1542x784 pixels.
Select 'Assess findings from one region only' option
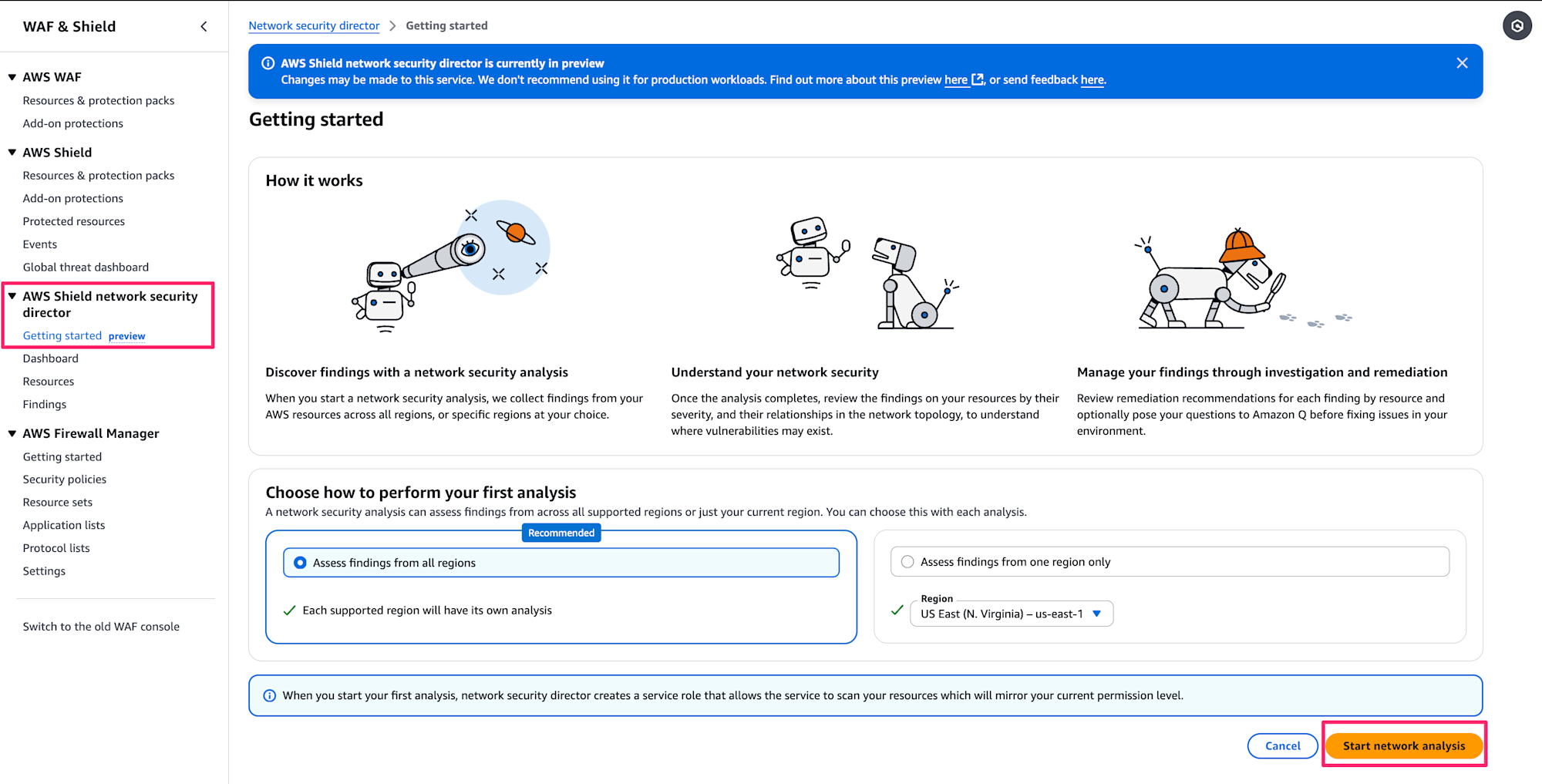(x=1170, y=562)
